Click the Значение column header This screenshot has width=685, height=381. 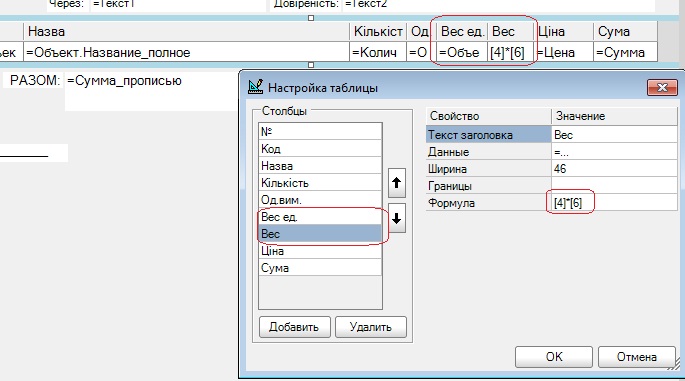point(614,116)
